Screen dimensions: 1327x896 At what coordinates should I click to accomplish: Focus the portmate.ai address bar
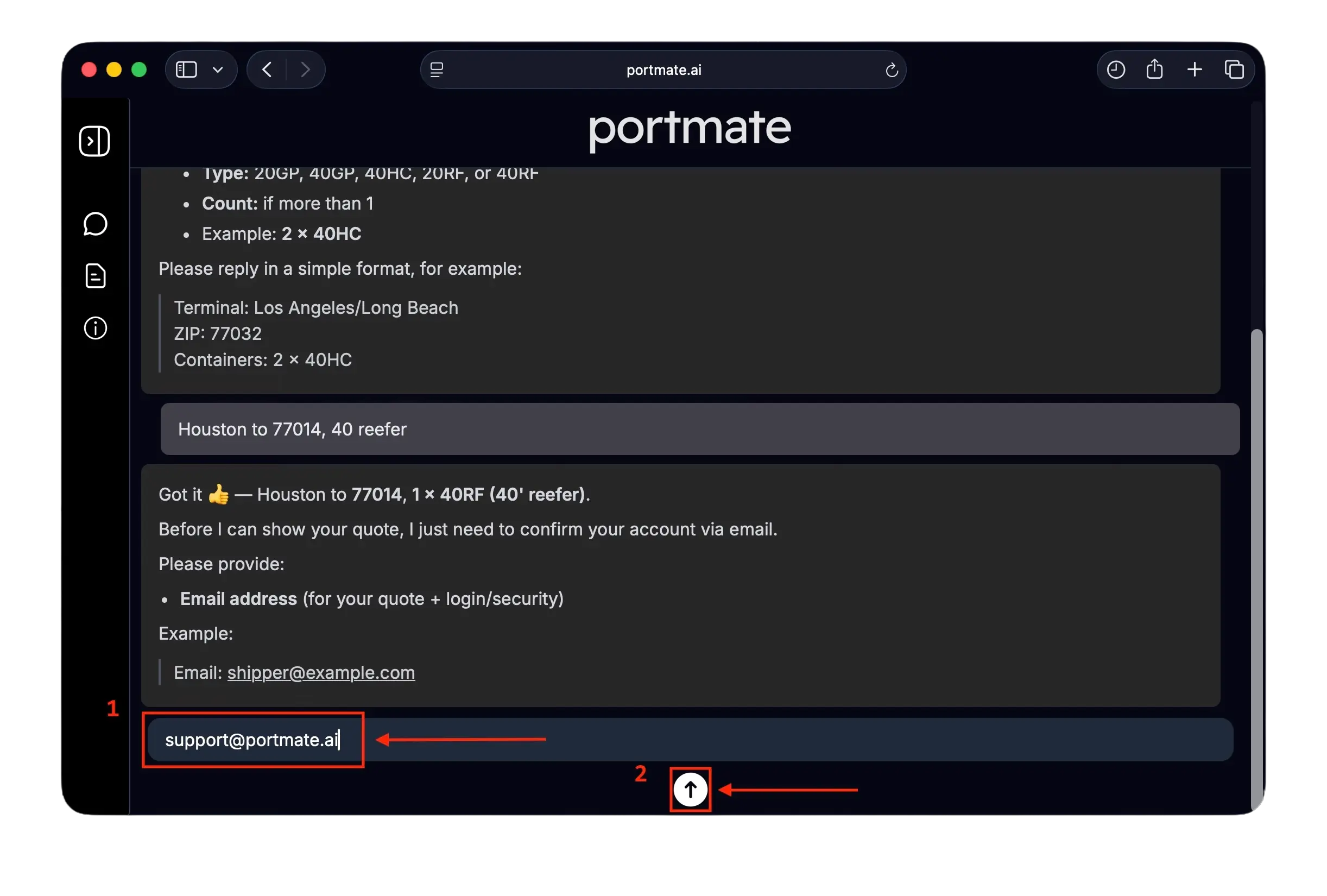click(663, 70)
